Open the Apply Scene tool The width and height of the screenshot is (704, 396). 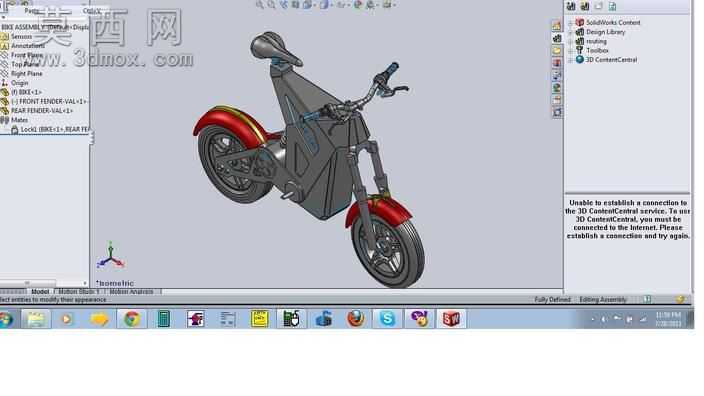click(371, 4)
